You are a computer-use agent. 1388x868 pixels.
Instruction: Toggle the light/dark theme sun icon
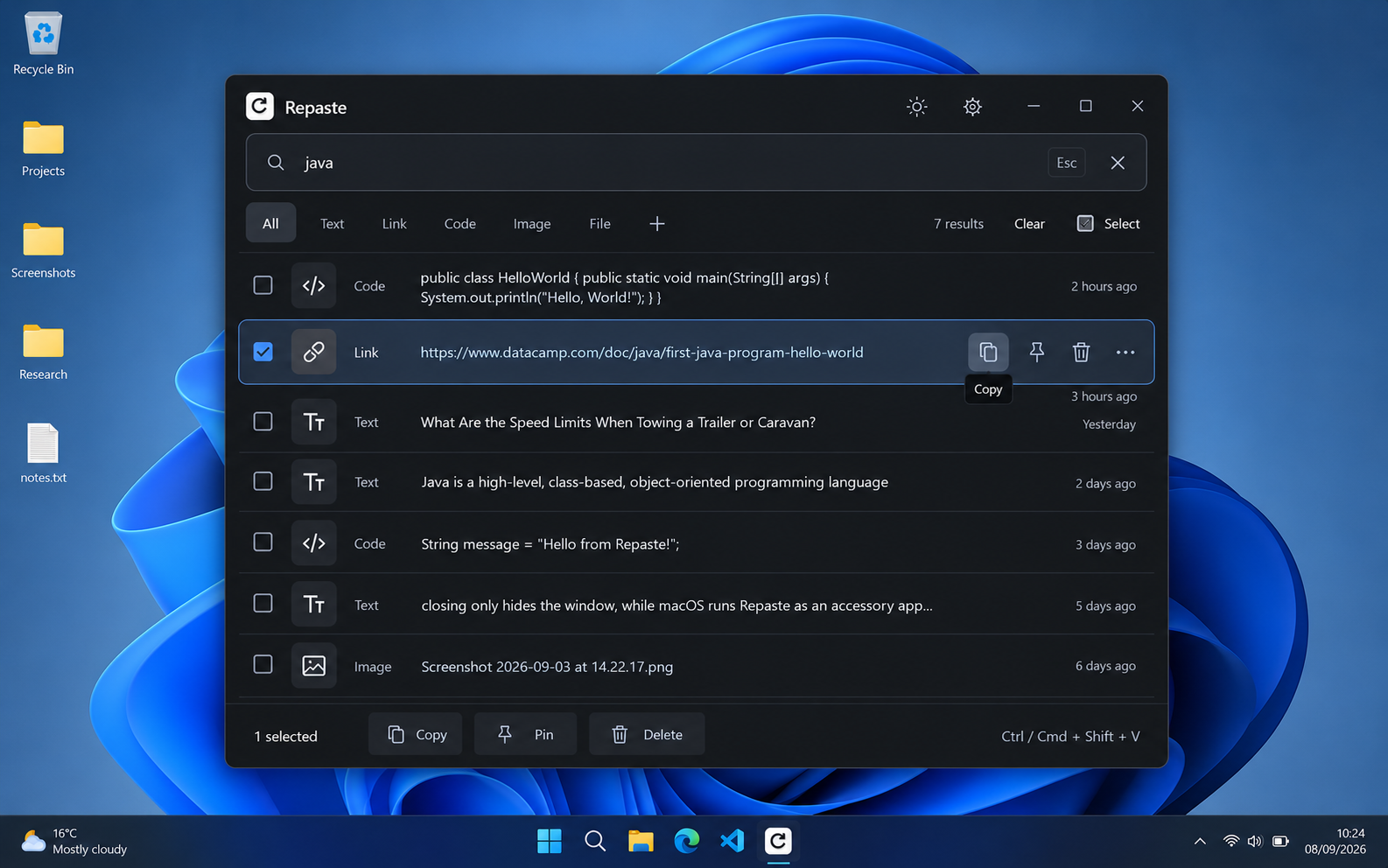[x=916, y=107]
